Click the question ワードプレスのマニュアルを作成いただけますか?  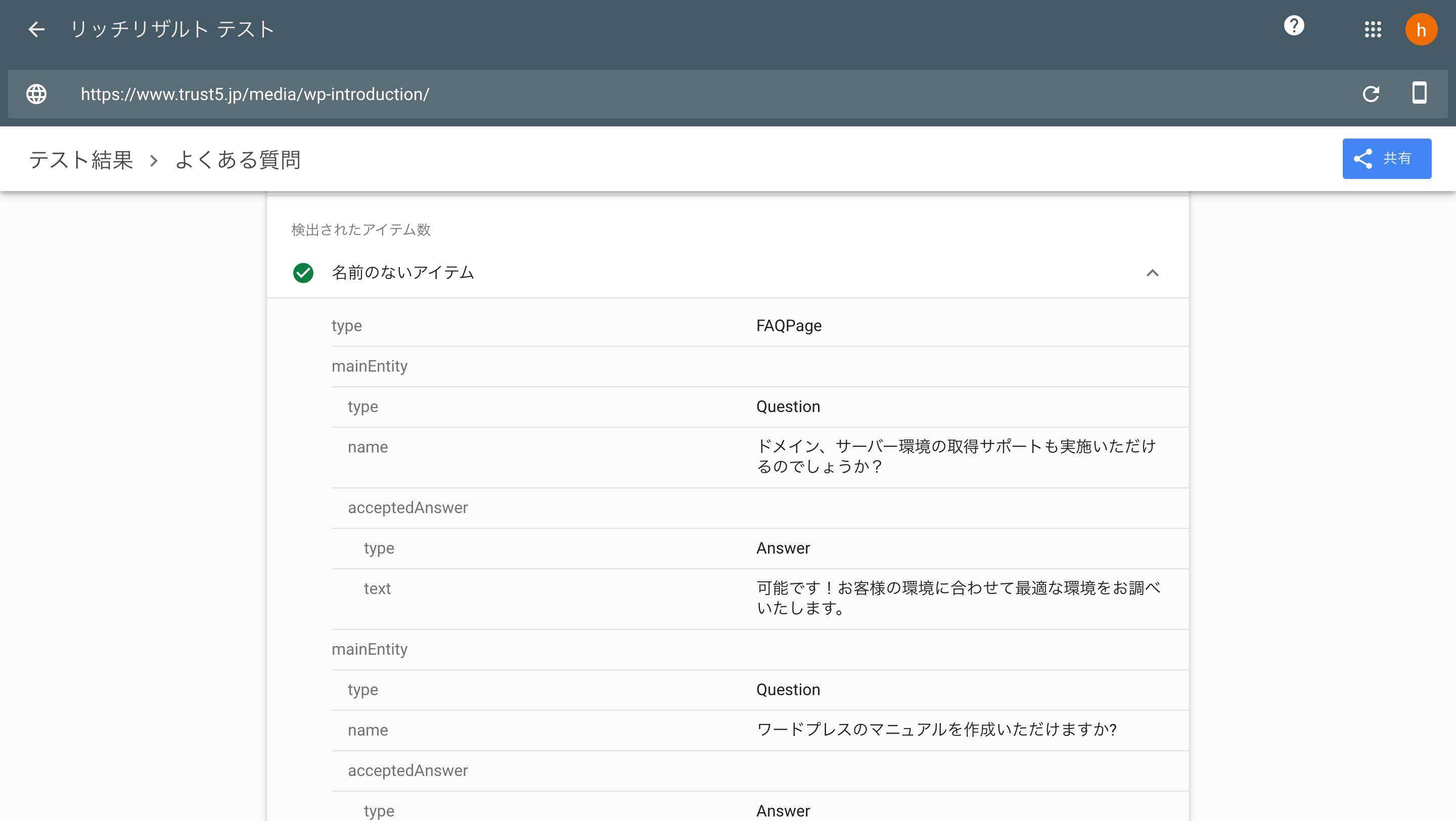click(x=937, y=730)
